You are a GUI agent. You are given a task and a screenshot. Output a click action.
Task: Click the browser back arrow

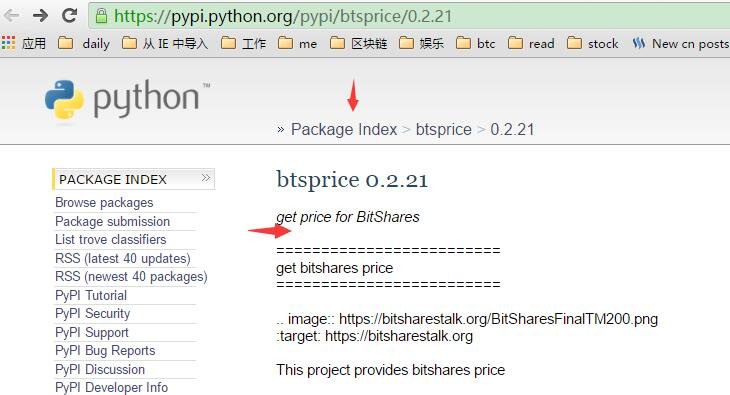[10, 16]
